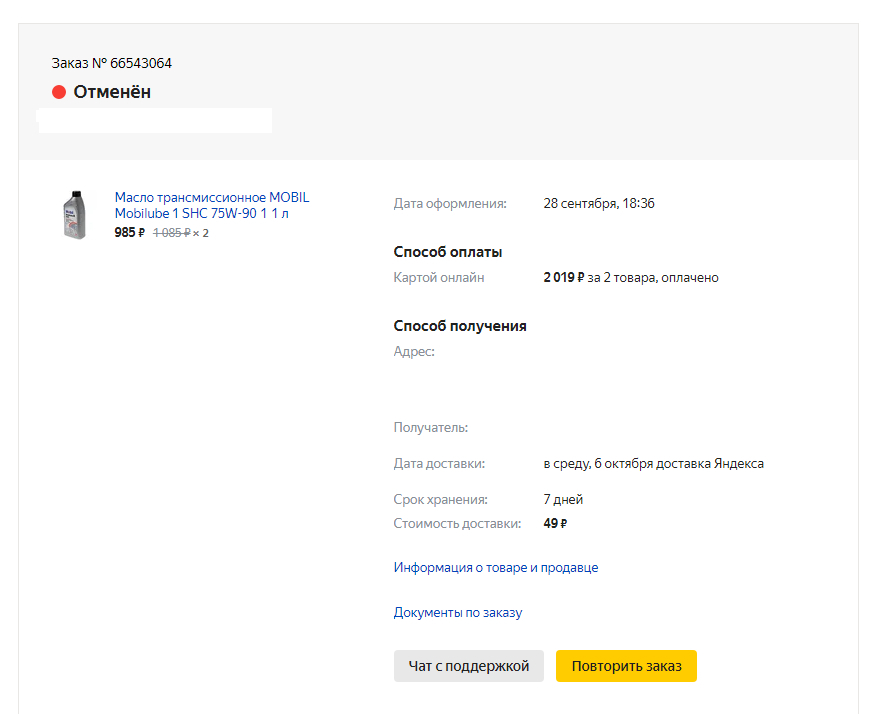This screenshot has width=893, height=714.
Task: Click the 7 дней storage period value
Action: click(563, 499)
